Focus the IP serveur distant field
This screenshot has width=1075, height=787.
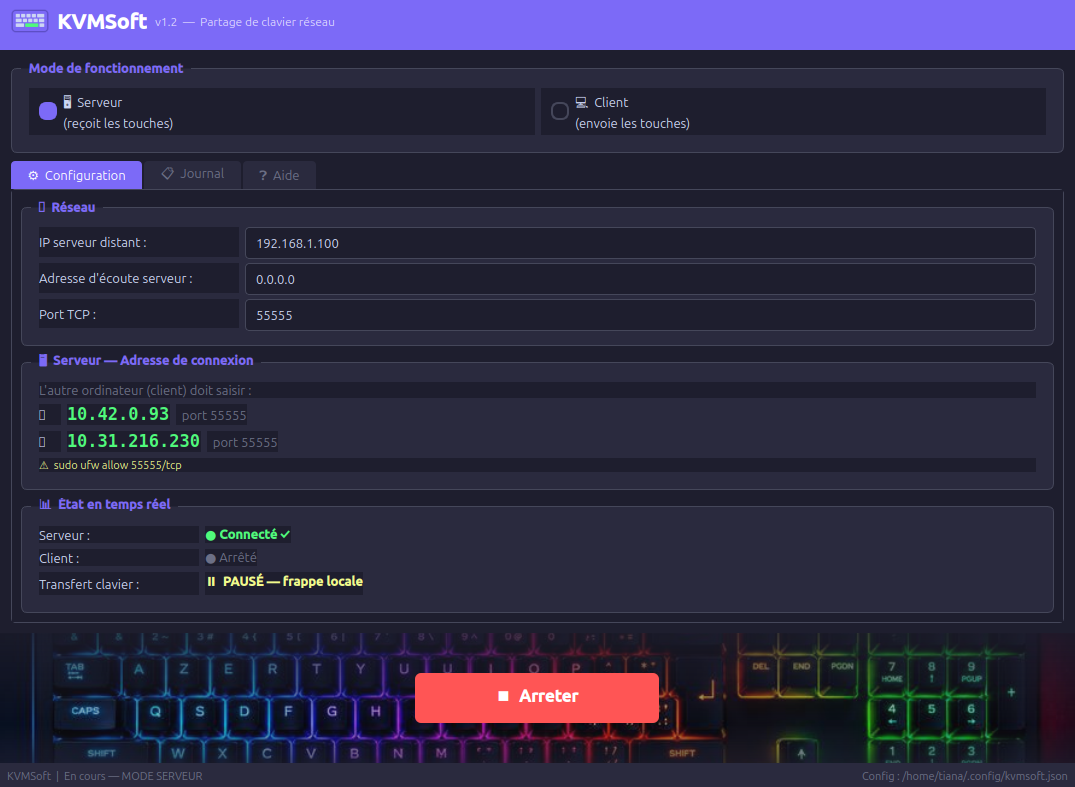pyautogui.click(x=640, y=243)
